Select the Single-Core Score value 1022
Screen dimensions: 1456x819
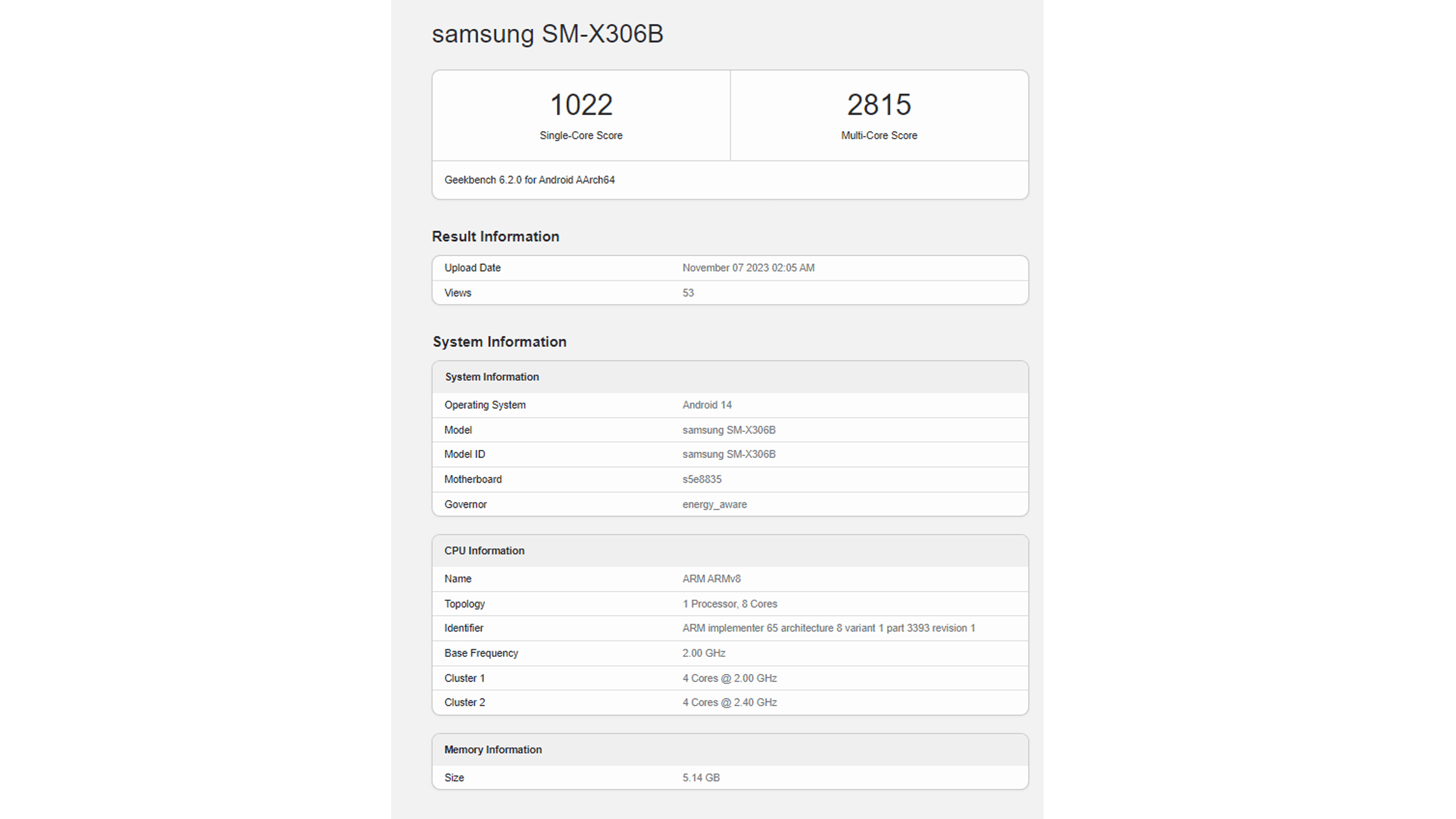click(x=581, y=104)
